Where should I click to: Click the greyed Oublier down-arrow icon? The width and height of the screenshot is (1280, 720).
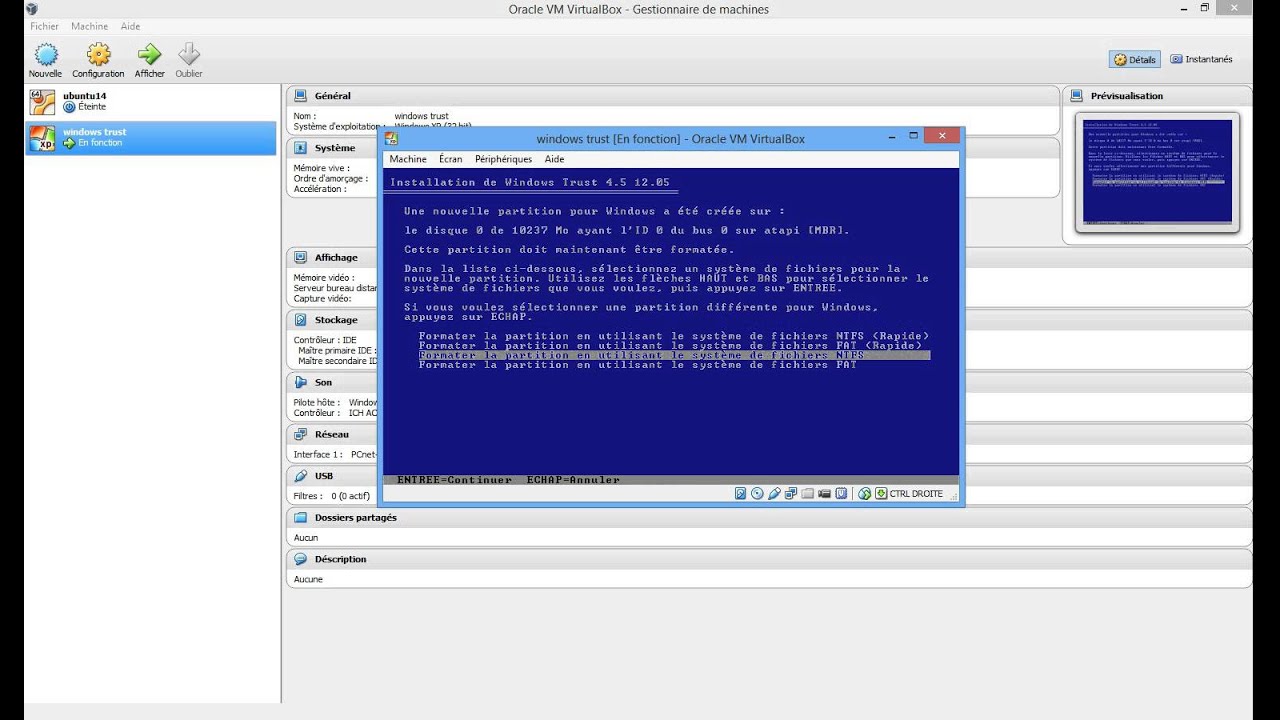(188, 54)
